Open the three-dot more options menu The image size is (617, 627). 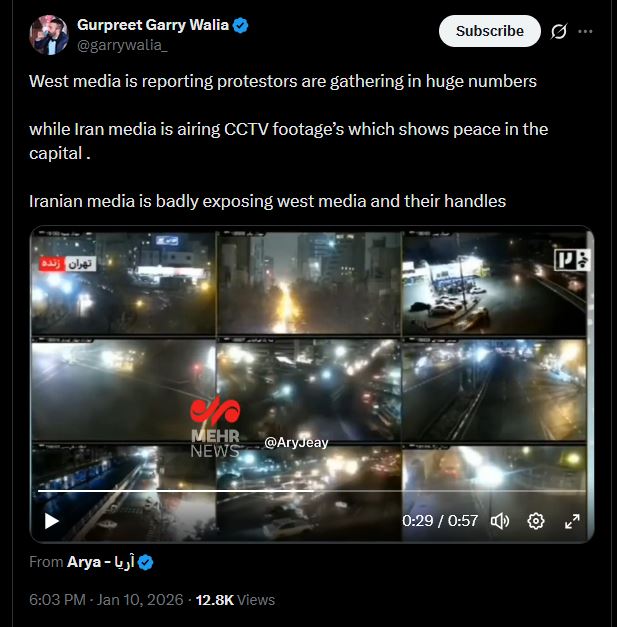[x=585, y=31]
